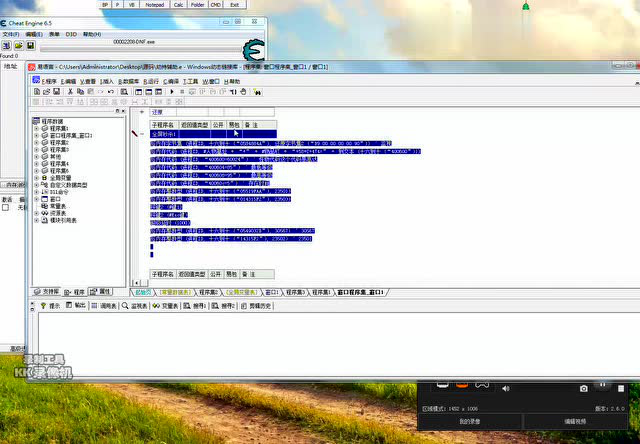
Task: Click the Run play triangle icon
Action: point(172,92)
